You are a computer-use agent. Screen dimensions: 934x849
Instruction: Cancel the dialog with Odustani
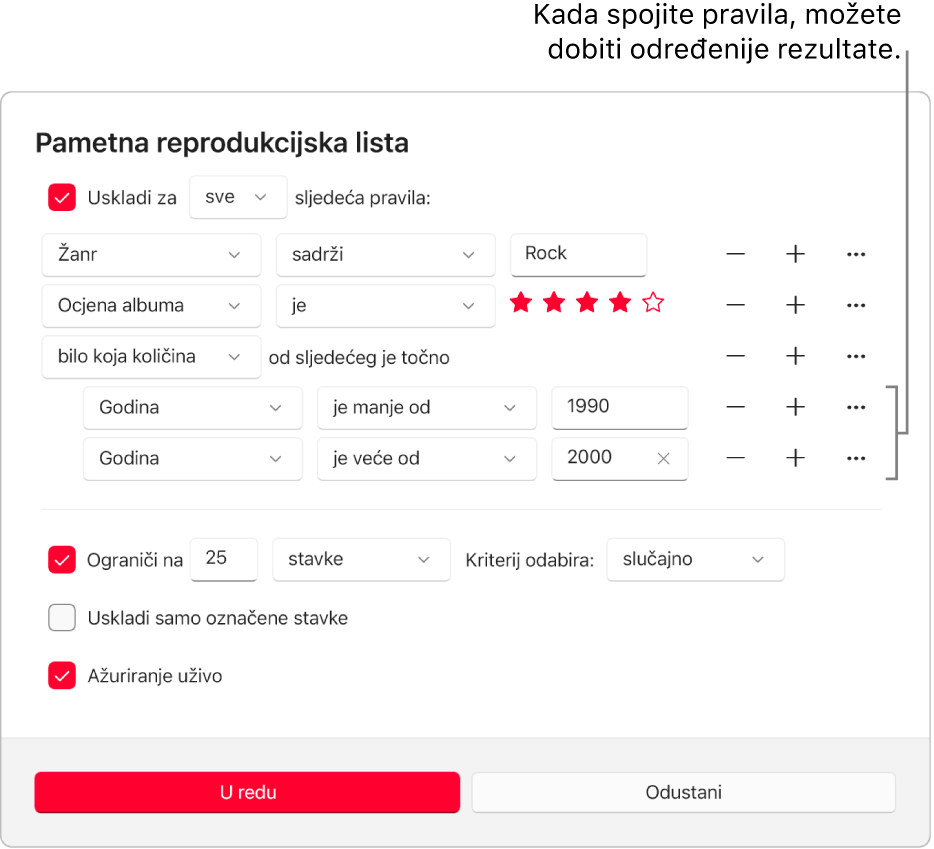tap(683, 792)
